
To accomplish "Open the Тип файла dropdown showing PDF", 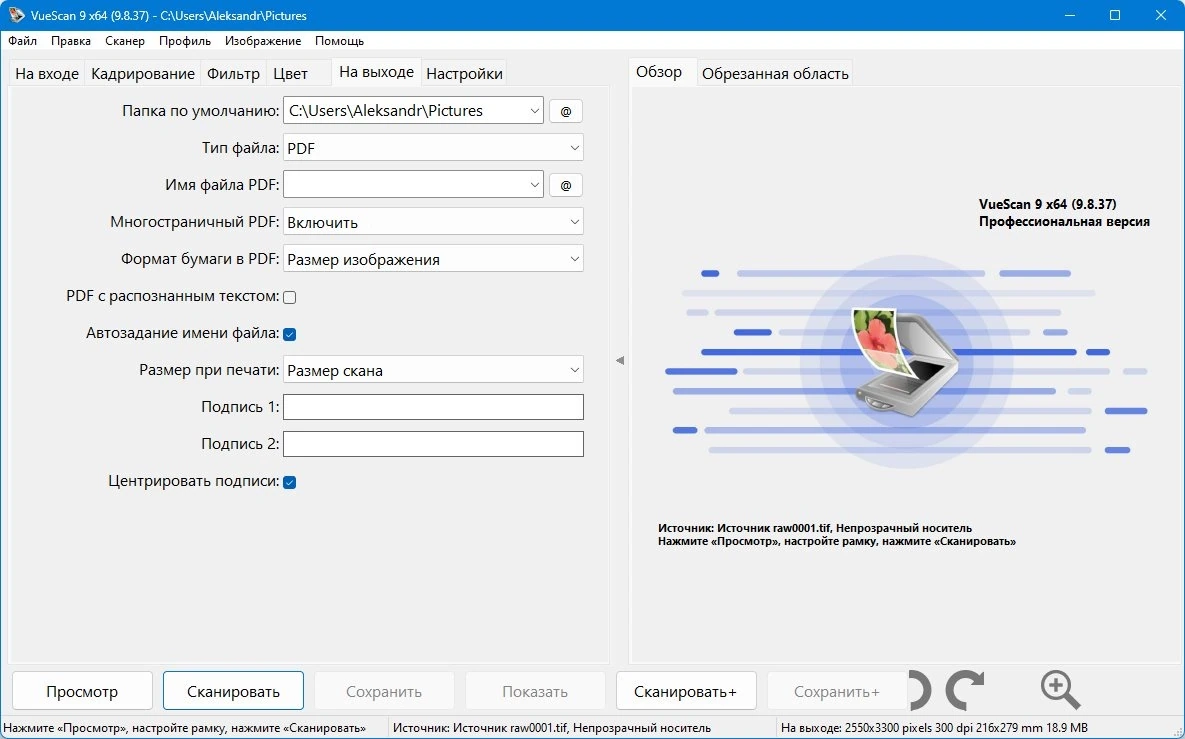I will (x=433, y=148).
